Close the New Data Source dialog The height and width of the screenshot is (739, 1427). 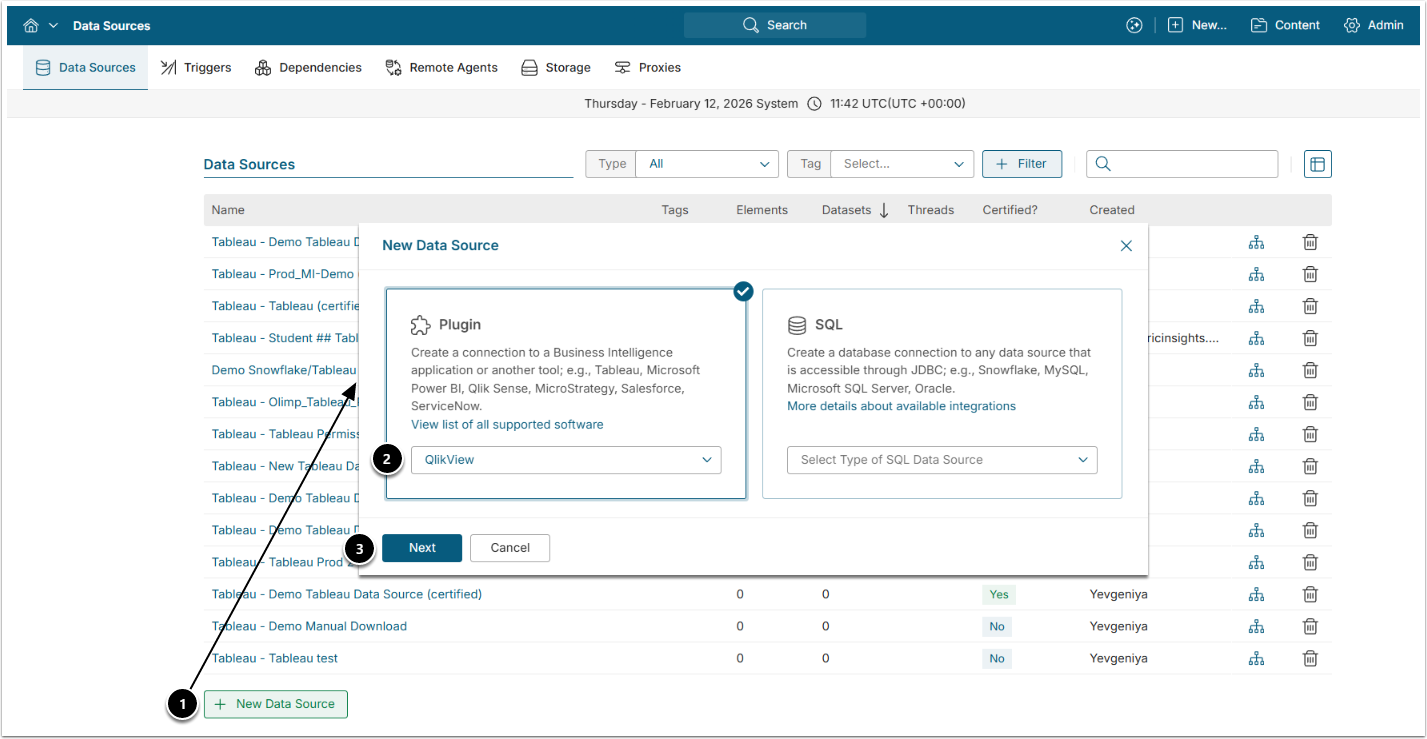point(1126,246)
